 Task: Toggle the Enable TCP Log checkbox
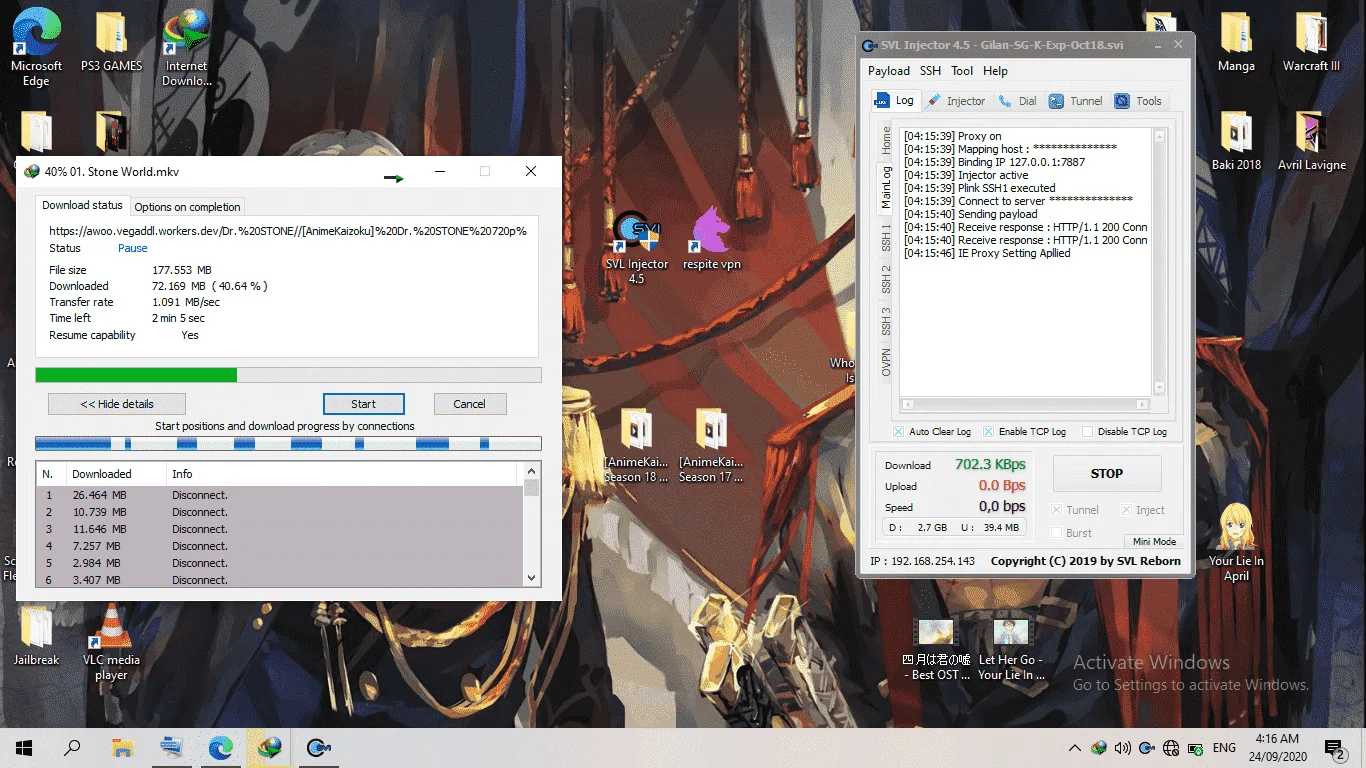[x=988, y=432]
